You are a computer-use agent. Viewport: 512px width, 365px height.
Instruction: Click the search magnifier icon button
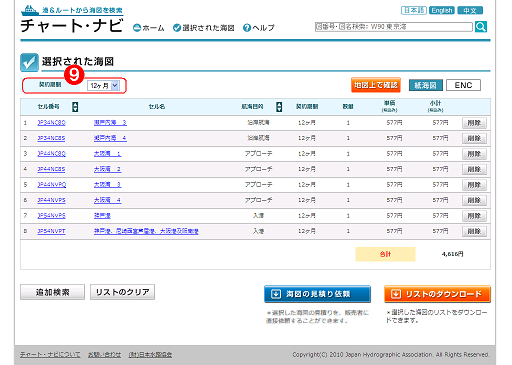click(x=481, y=27)
